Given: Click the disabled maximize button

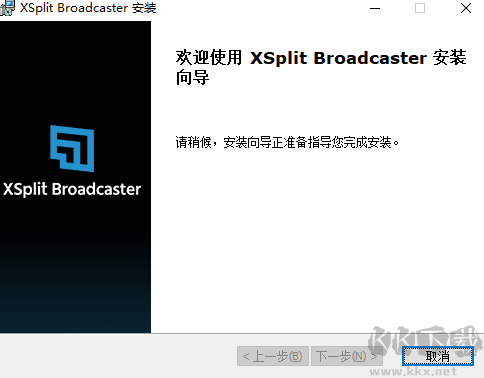Looking at the screenshot, I should [420, 8].
